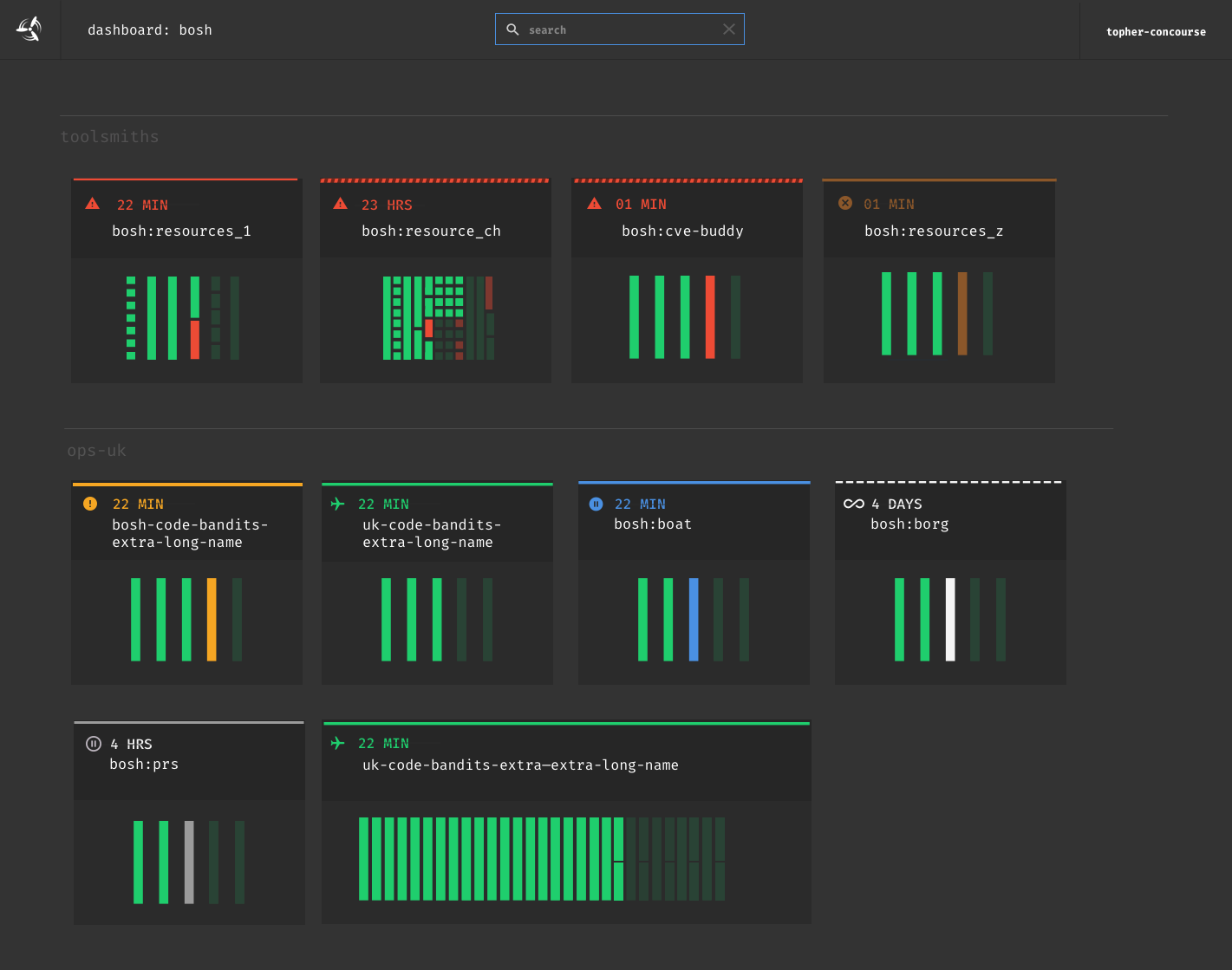1232x970 pixels.
Task: Click the red failing job bar on bosh:resources_1
Action: coord(194,339)
